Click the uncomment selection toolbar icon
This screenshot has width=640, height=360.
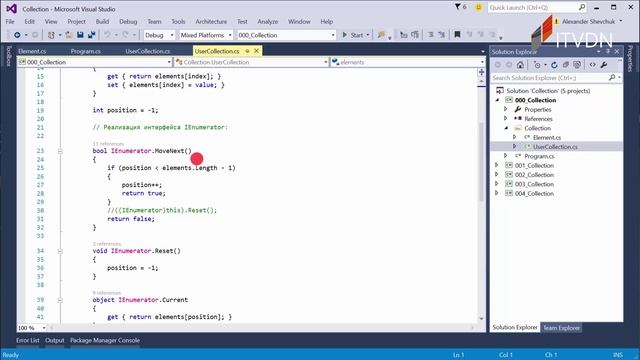(x=441, y=35)
